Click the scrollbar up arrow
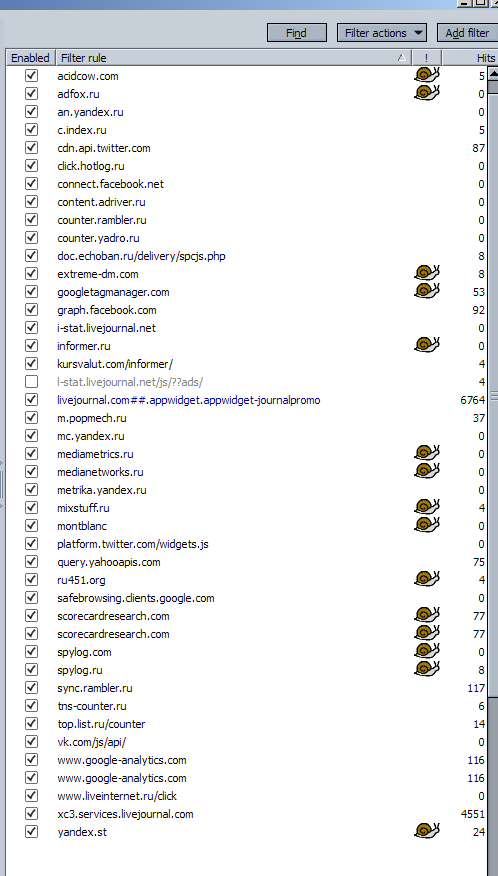Image resolution: width=498 pixels, height=876 pixels. (493, 74)
